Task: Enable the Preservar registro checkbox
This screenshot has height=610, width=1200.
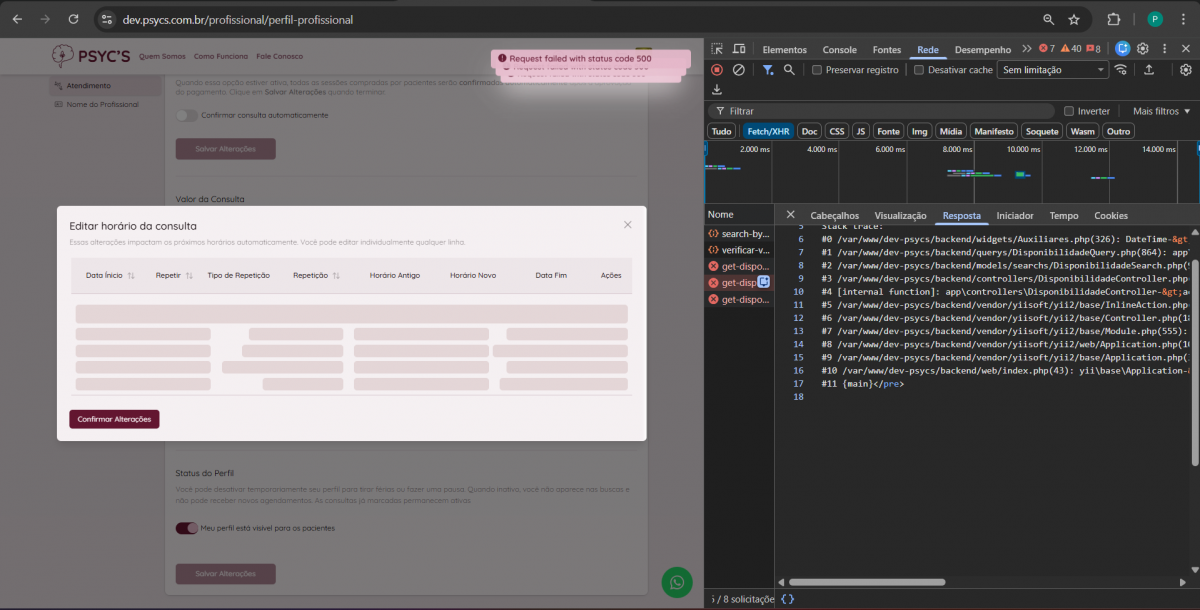Action: tap(817, 70)
